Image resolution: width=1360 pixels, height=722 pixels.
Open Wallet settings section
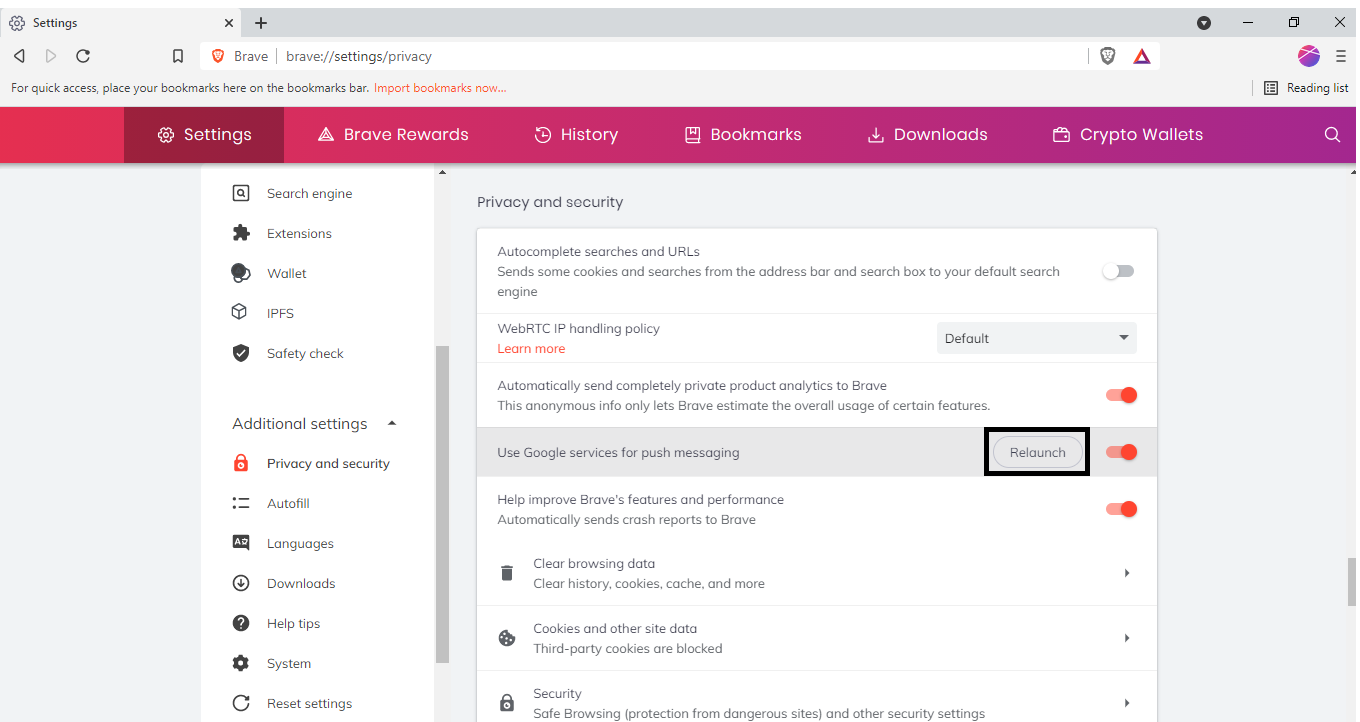click(x=286, y=274)
